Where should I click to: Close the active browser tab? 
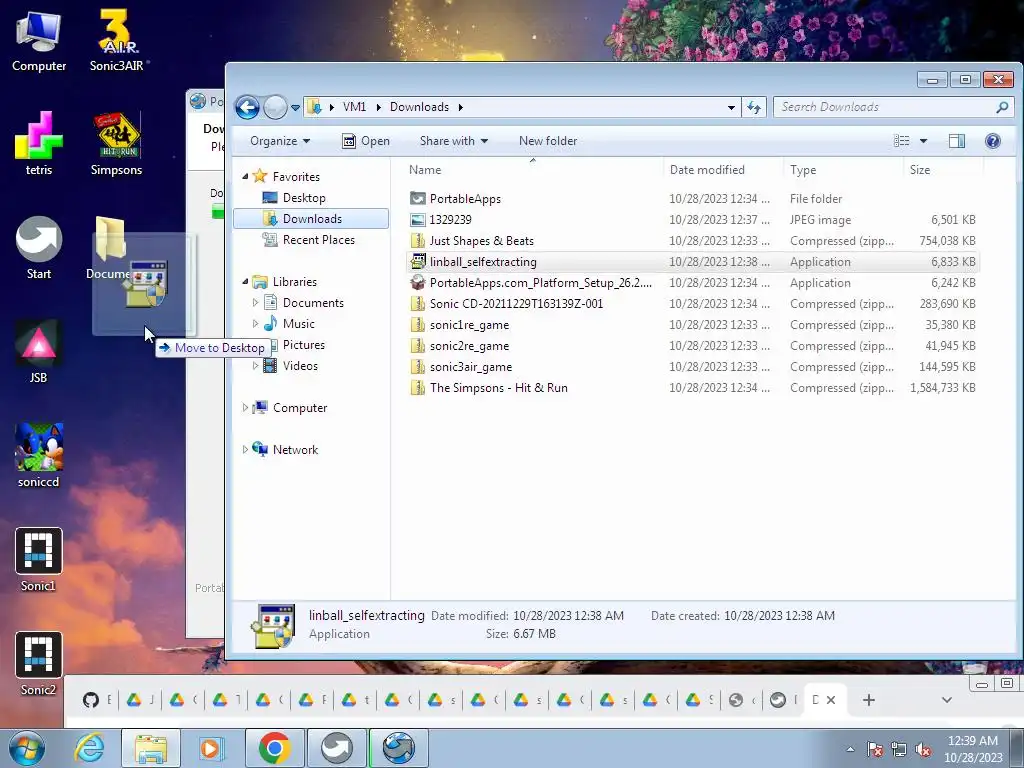[831, 700]
